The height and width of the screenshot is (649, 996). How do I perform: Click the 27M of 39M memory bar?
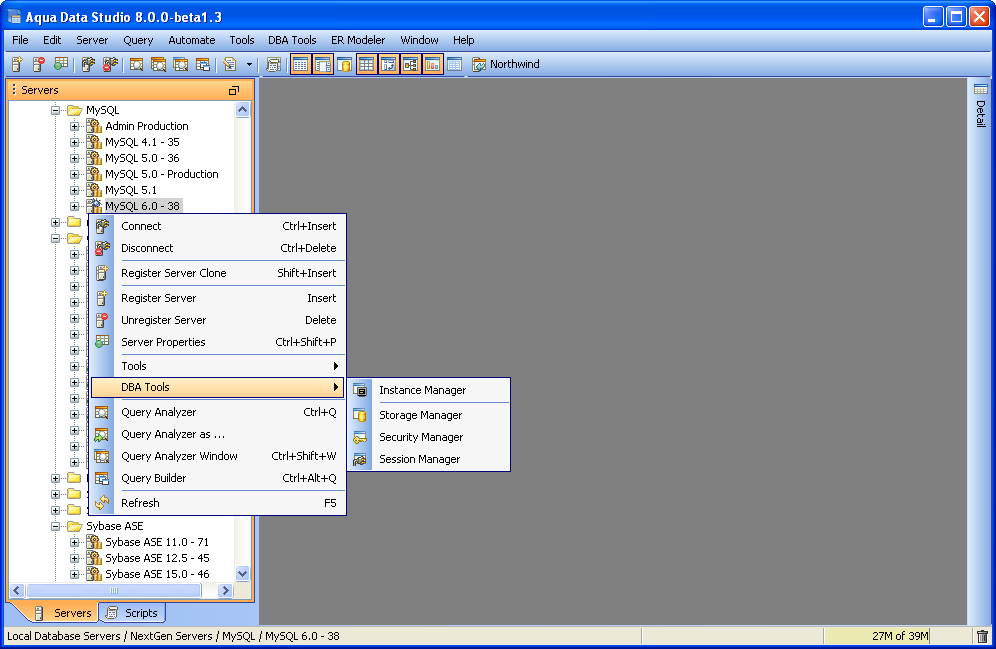pos(877,636)
